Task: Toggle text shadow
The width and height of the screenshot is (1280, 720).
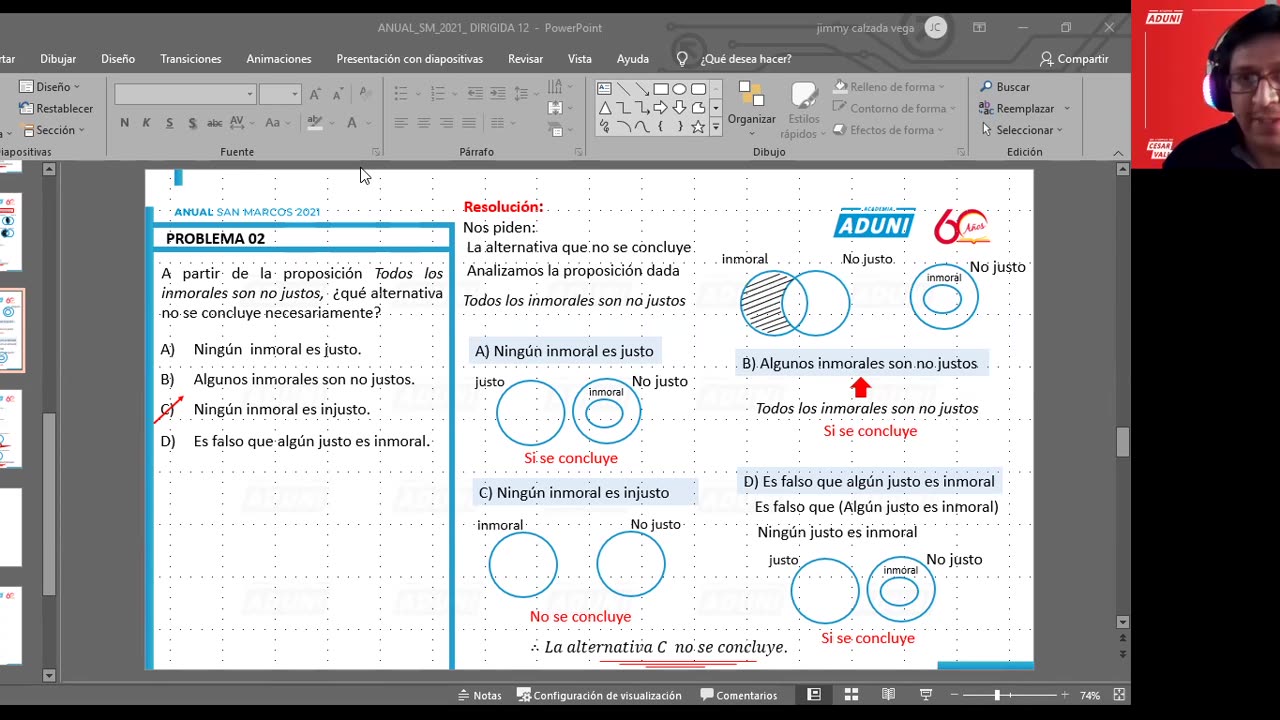Action: tap(191, 123)
